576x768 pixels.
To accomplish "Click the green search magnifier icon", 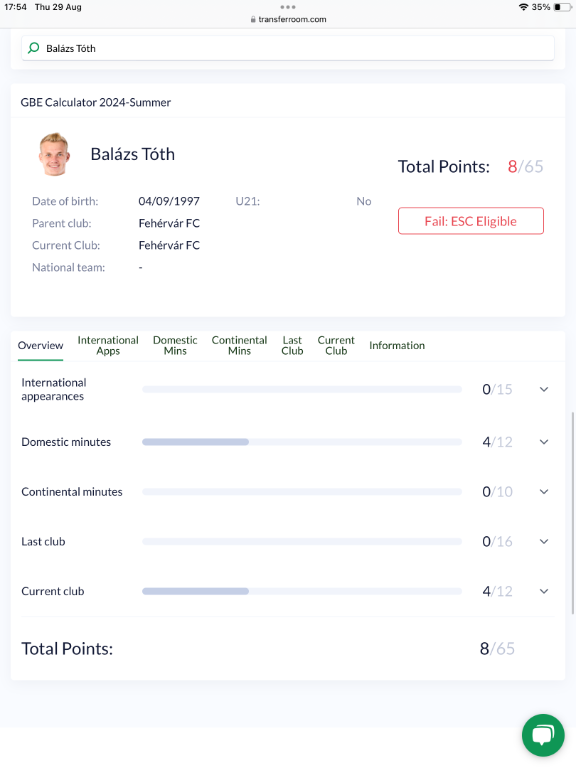I will click(x=33, y=48).
